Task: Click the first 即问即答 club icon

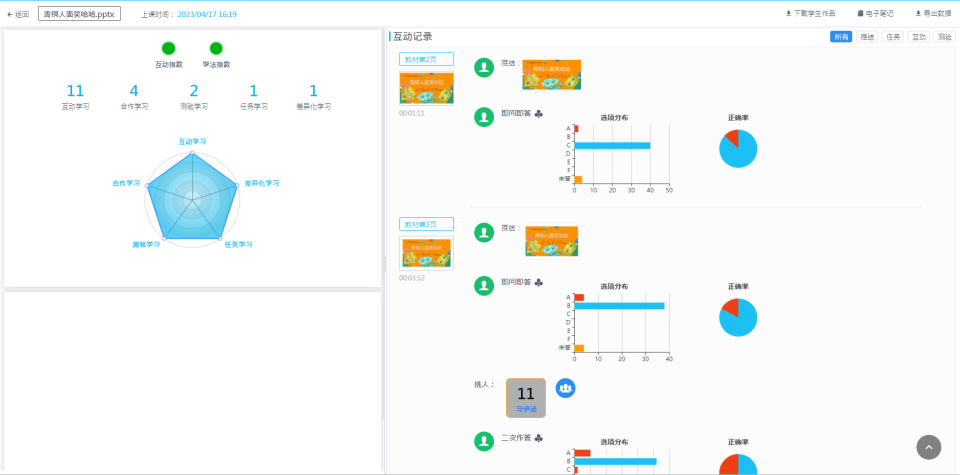Action: 539,114
